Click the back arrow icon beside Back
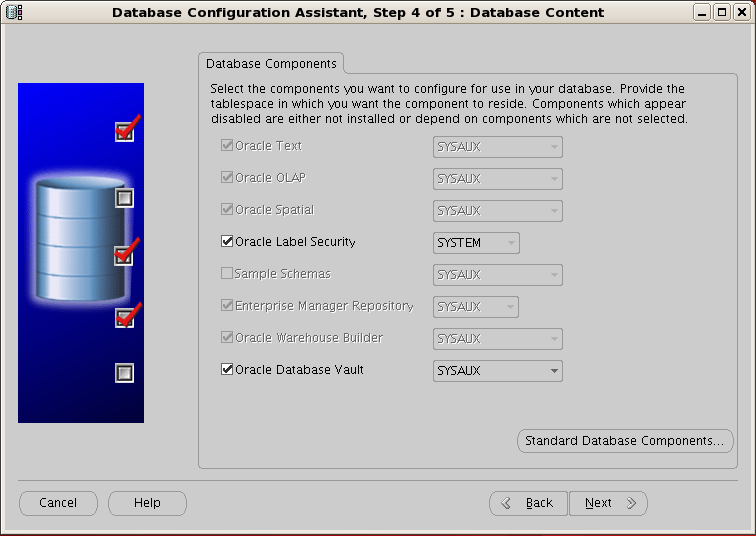Viewport: 756px width, 536px height. pyautogui.click(x=506, y=503)
